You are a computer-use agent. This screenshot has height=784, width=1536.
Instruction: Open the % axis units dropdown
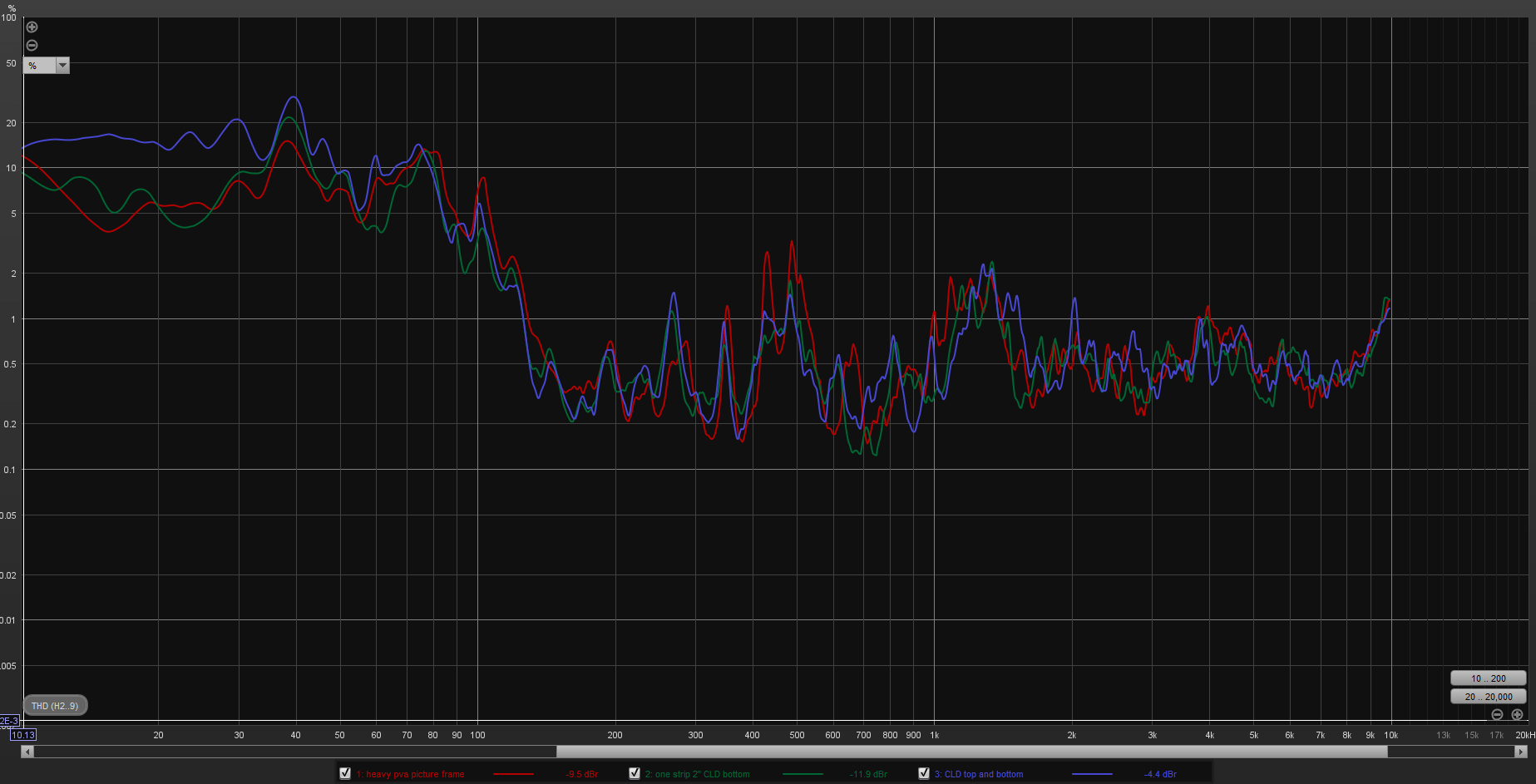47,65
